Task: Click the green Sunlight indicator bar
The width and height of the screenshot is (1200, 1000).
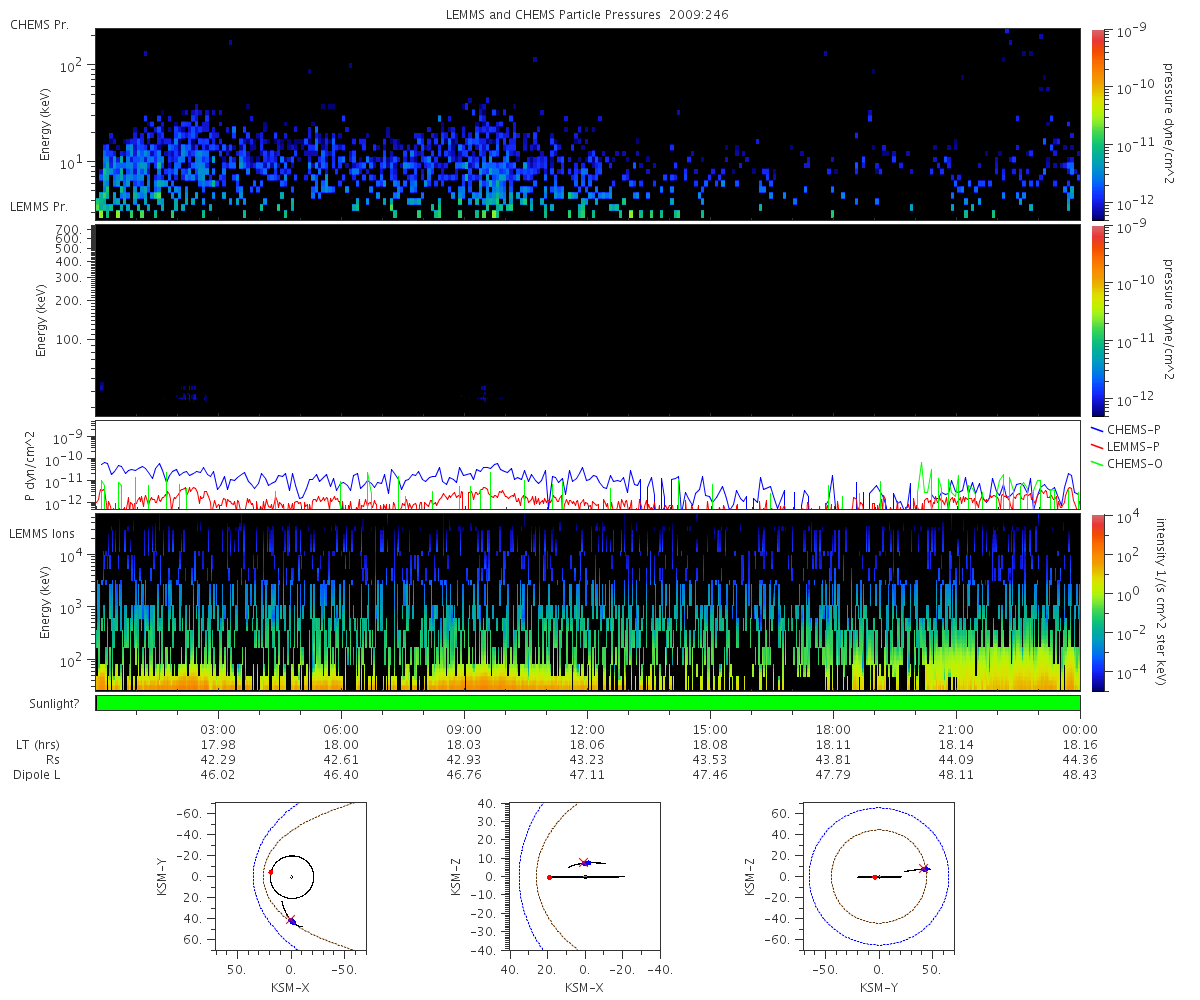Action: coord(588,703)
